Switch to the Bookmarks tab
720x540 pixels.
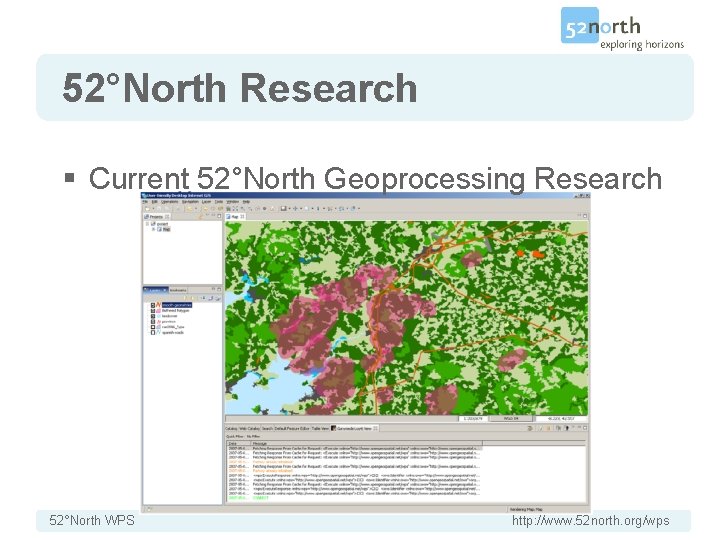(x=178, y=290)
